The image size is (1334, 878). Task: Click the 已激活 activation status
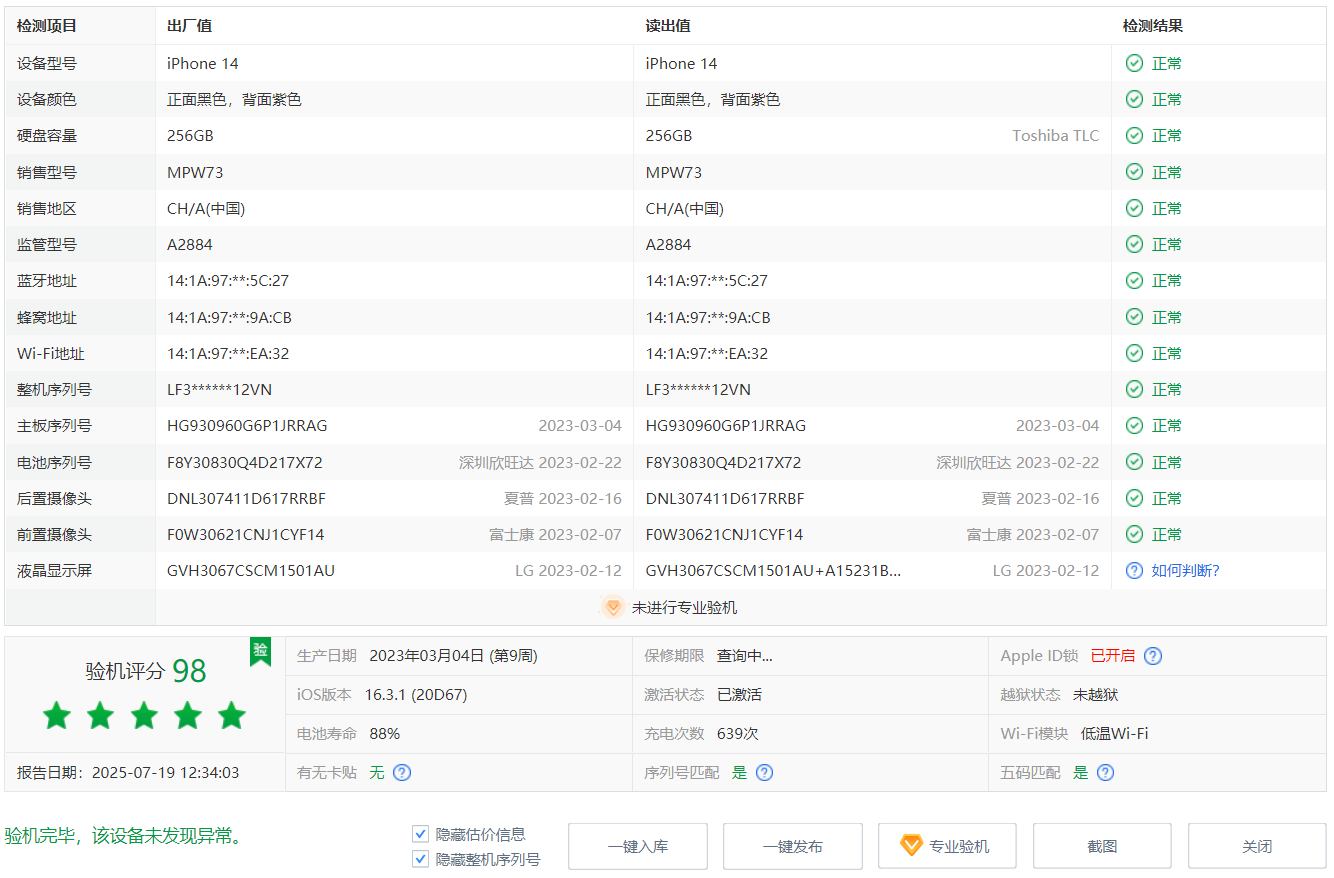pos(739,694)
